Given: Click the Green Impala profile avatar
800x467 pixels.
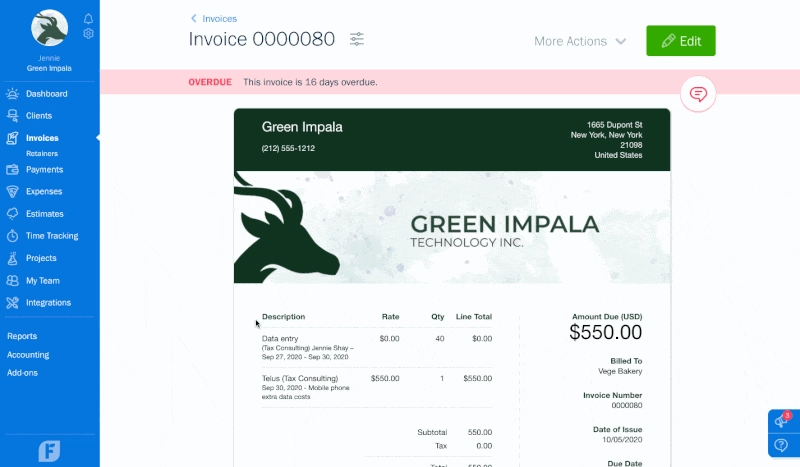Looking at the screenshot, I should [x=49, y=28].
